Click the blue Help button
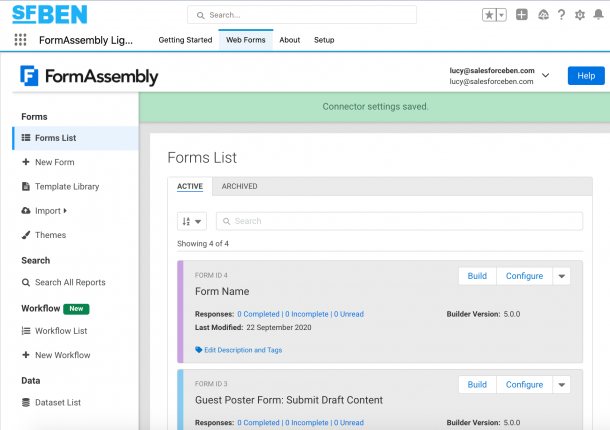The image size is (610, 430). 586,75
